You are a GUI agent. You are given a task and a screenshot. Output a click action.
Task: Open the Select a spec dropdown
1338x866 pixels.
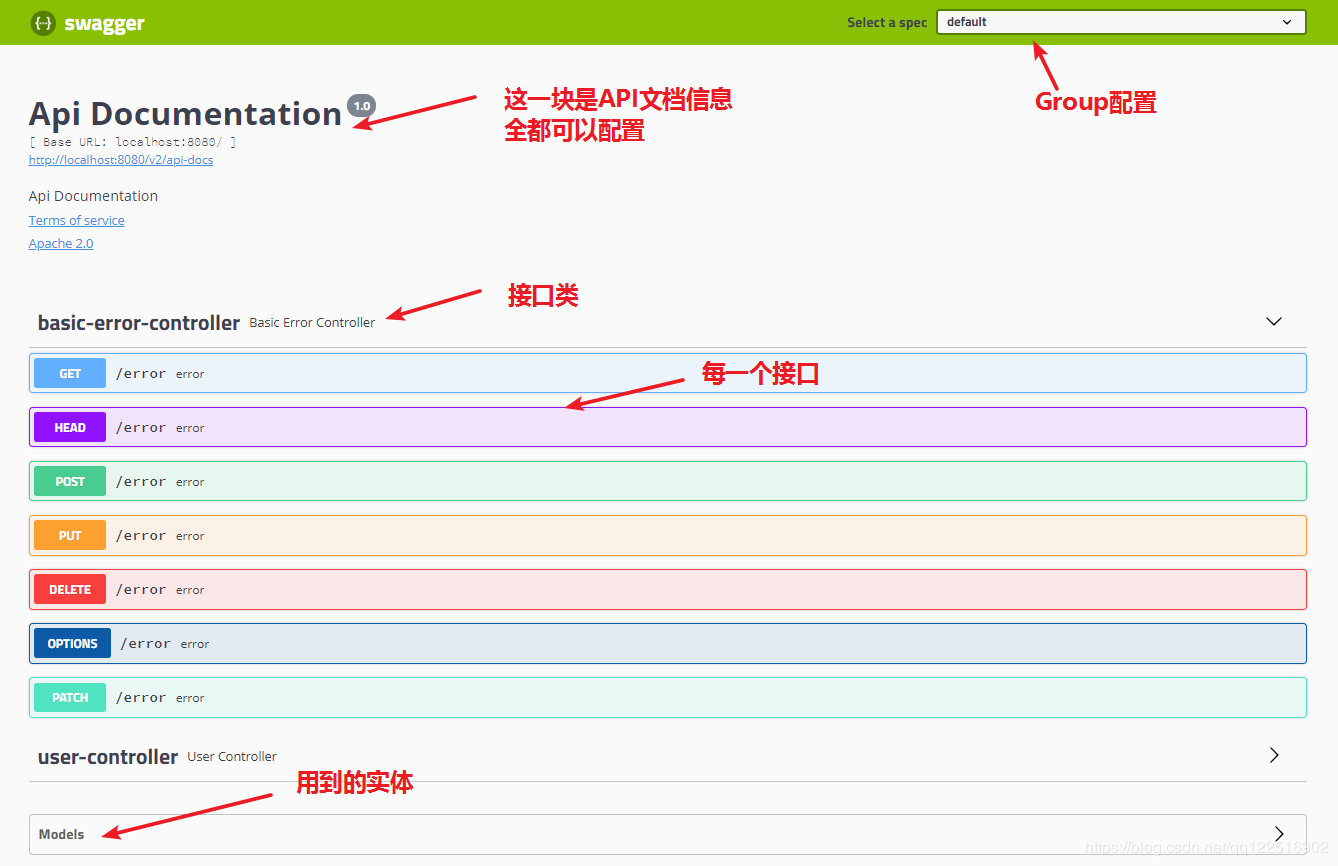1120,22
